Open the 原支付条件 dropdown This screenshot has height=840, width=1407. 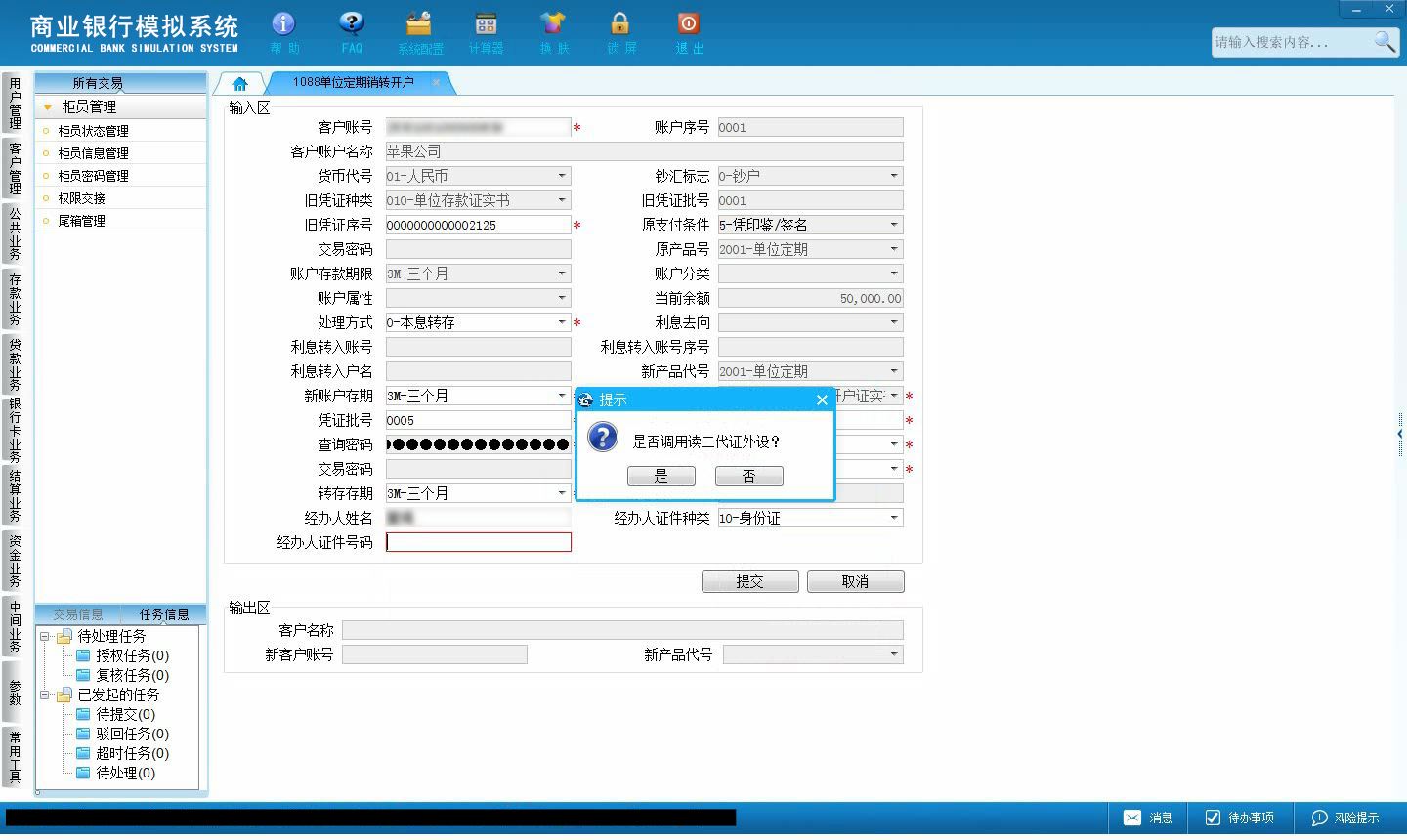(894, 225)
